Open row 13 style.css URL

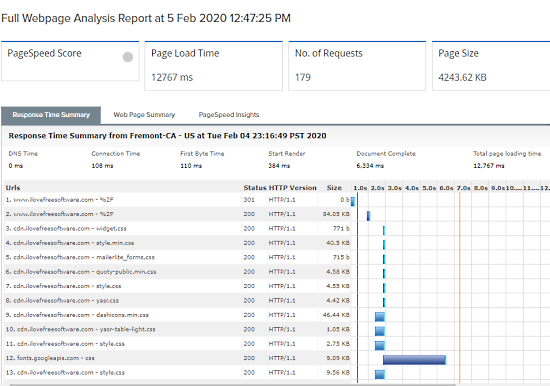click(65, 372)
